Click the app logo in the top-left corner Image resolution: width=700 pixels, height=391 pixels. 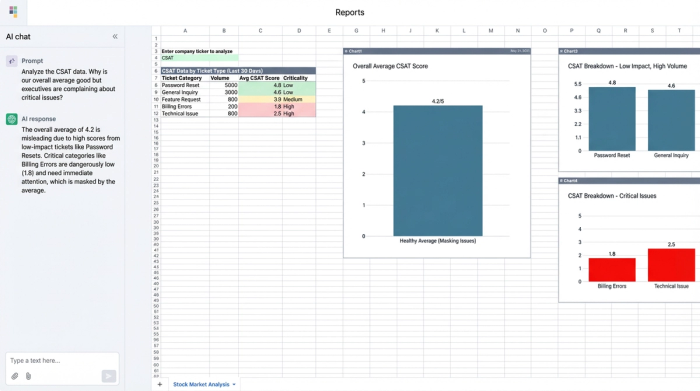pos(13,12)
